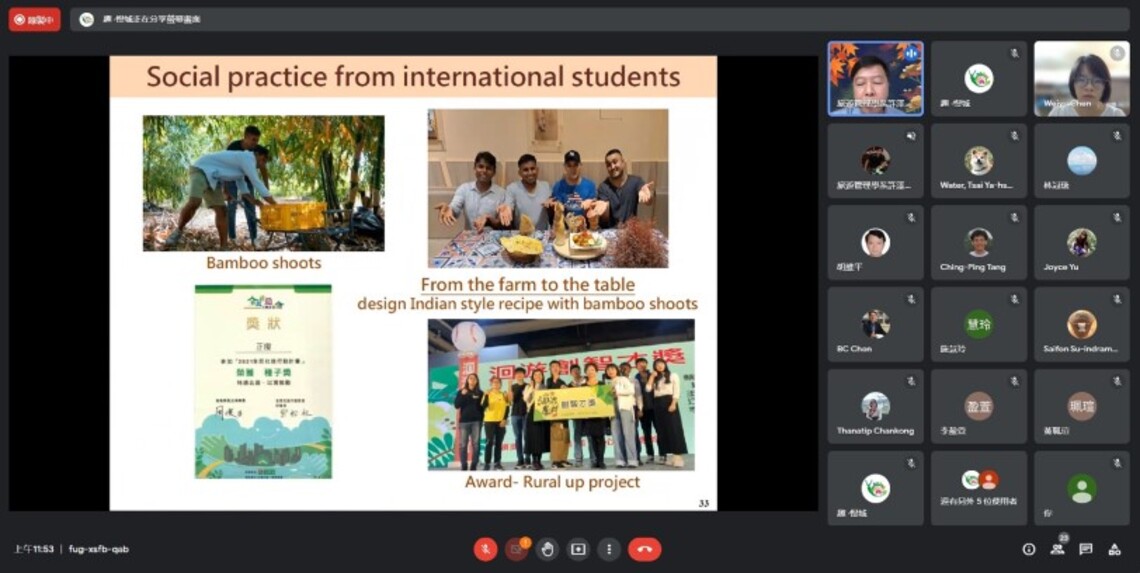
Task: Select the Ching-Ping Tang participant tile
Action: point(979,242)
